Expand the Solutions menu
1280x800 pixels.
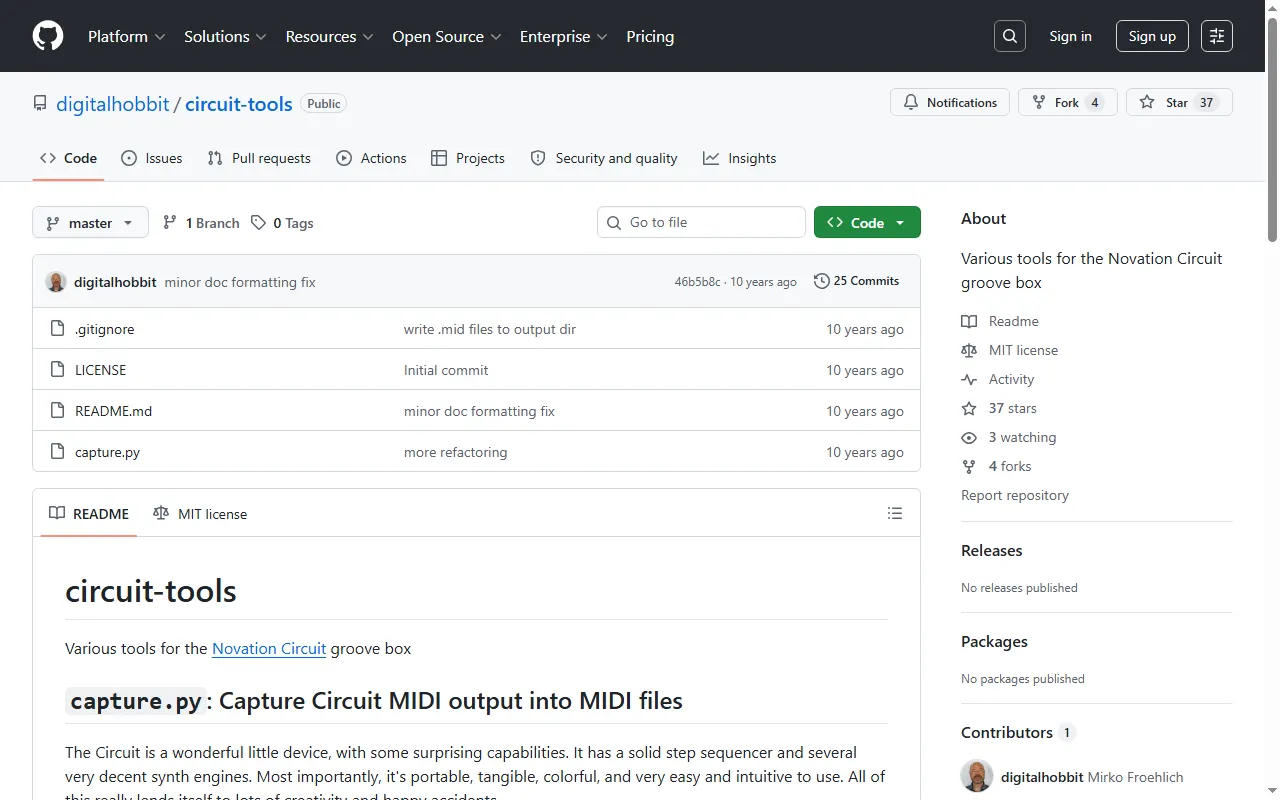click(225, 36)
